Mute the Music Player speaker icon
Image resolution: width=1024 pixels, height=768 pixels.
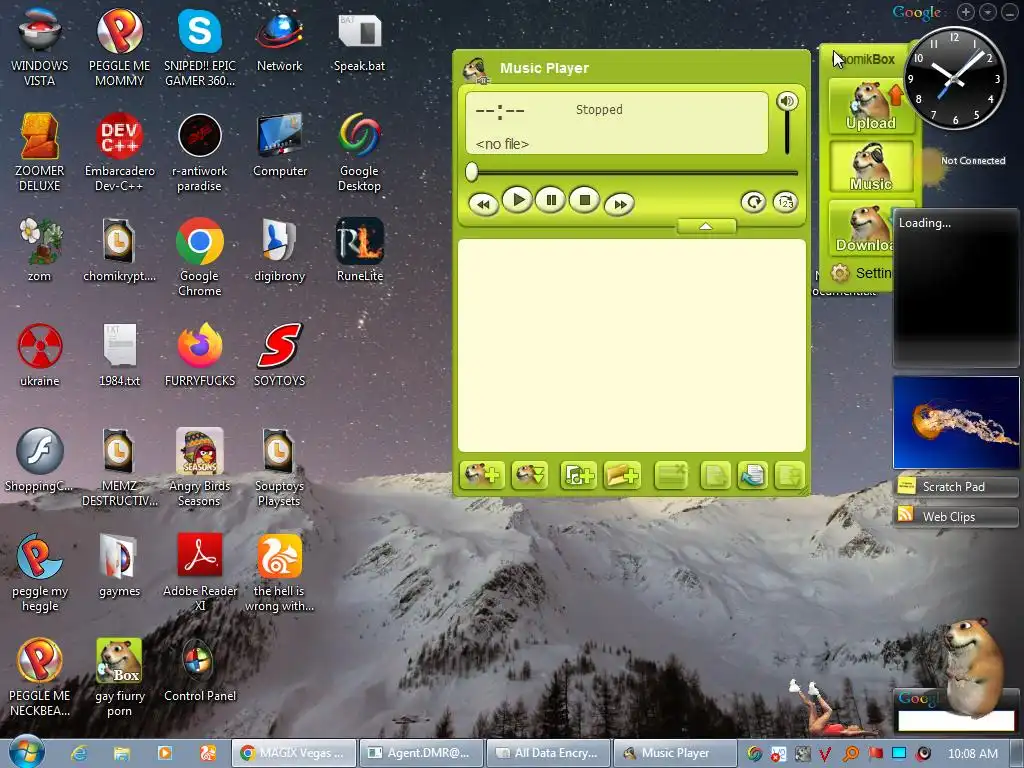click(x=787, y=101)
